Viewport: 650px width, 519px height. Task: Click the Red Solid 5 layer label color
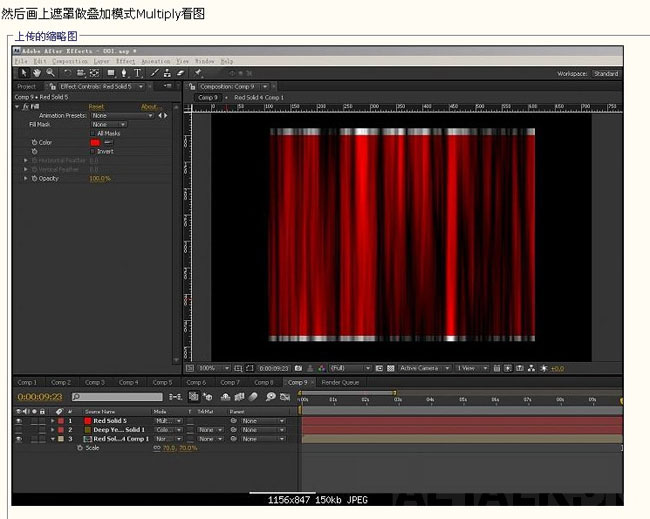(61, 421)
